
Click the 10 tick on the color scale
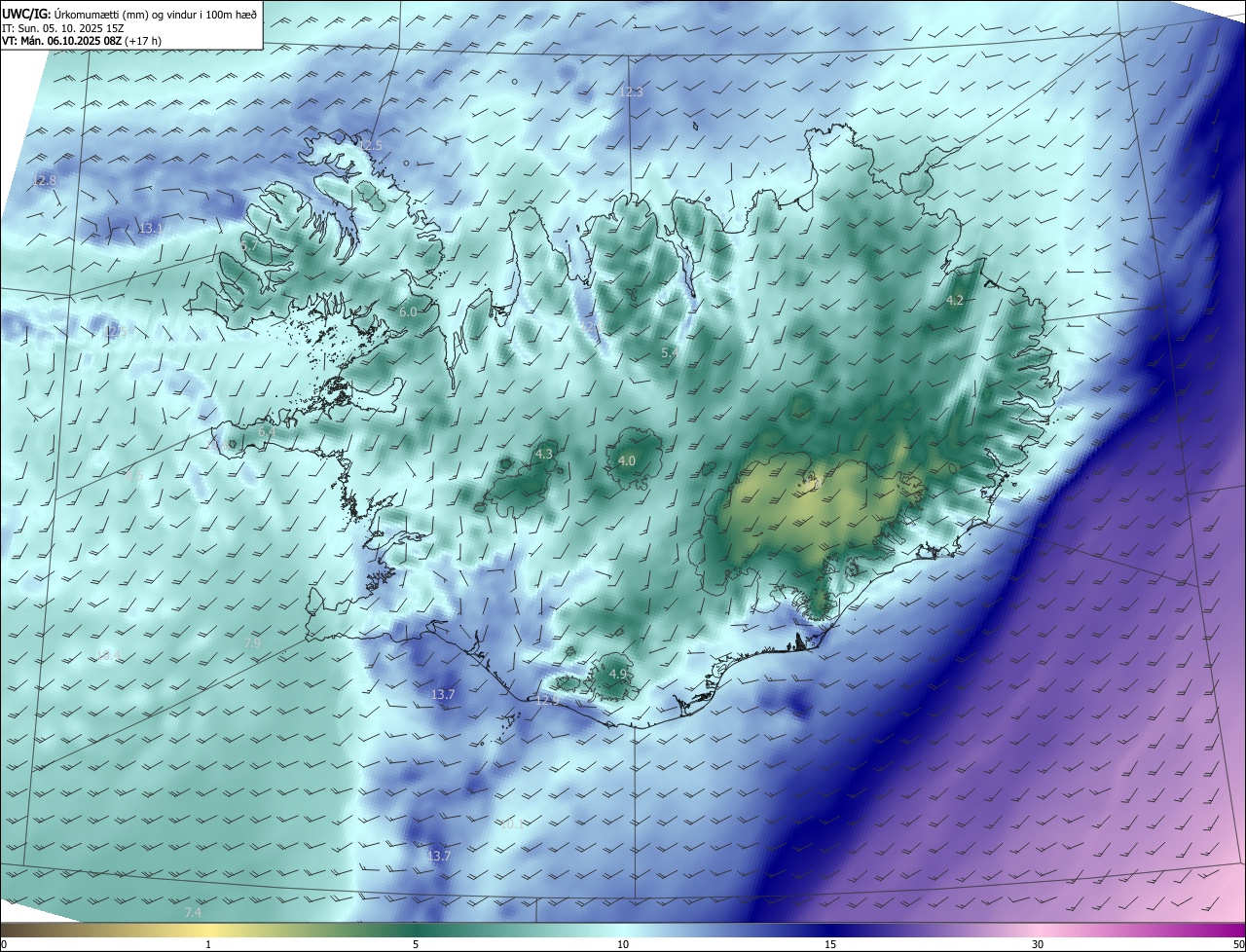[623, 944]
